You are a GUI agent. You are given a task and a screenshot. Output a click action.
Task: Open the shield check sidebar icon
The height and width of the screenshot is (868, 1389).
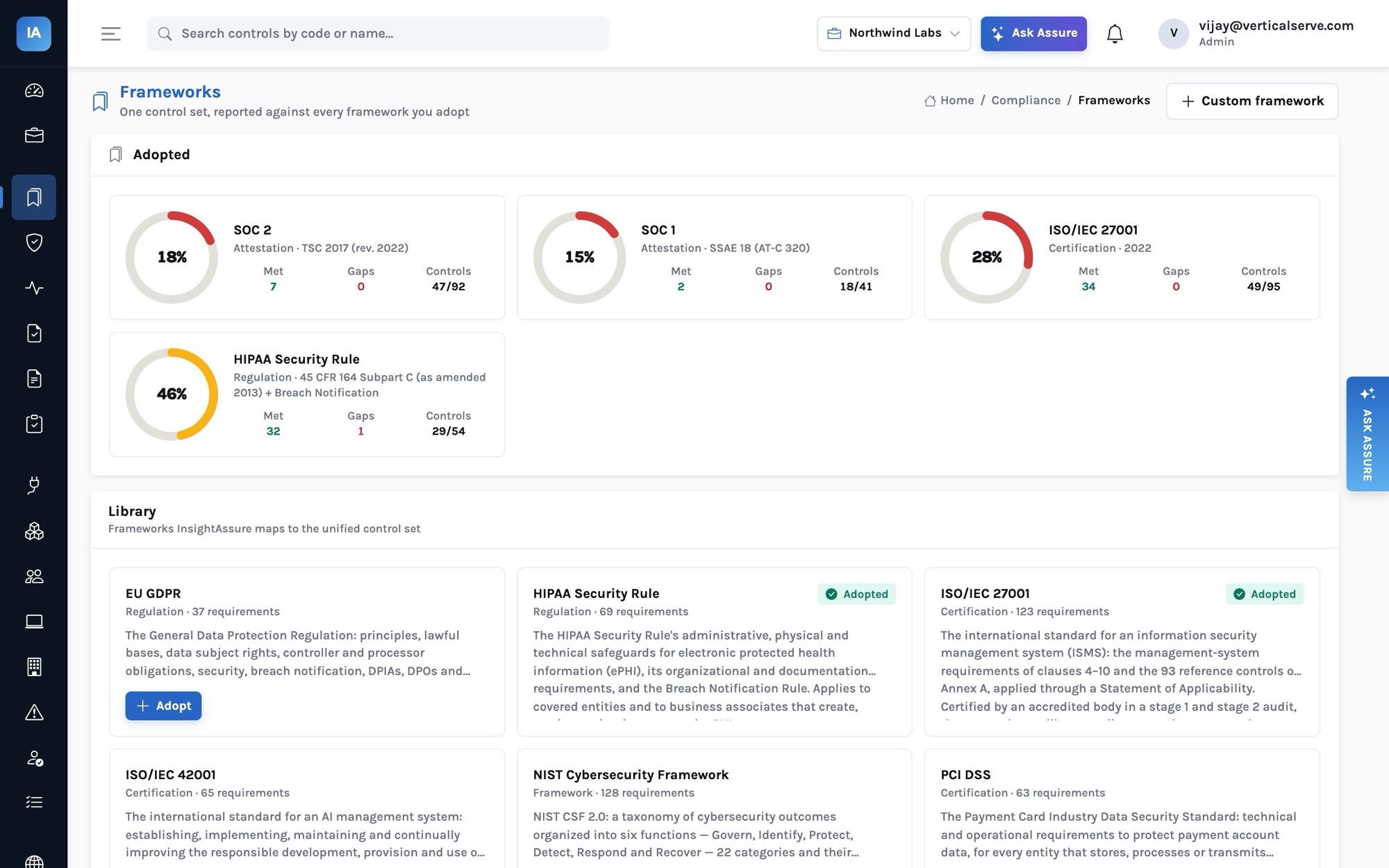34,242
